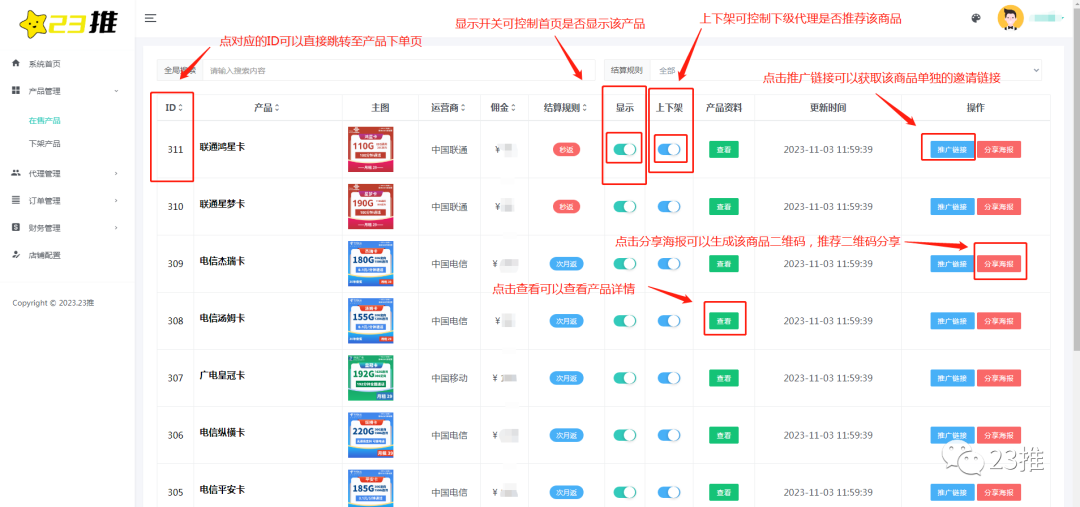Screen dimensions: 1080x507
Task: Open 广电皇冠卡 192G product image
Action: [371, 377]
